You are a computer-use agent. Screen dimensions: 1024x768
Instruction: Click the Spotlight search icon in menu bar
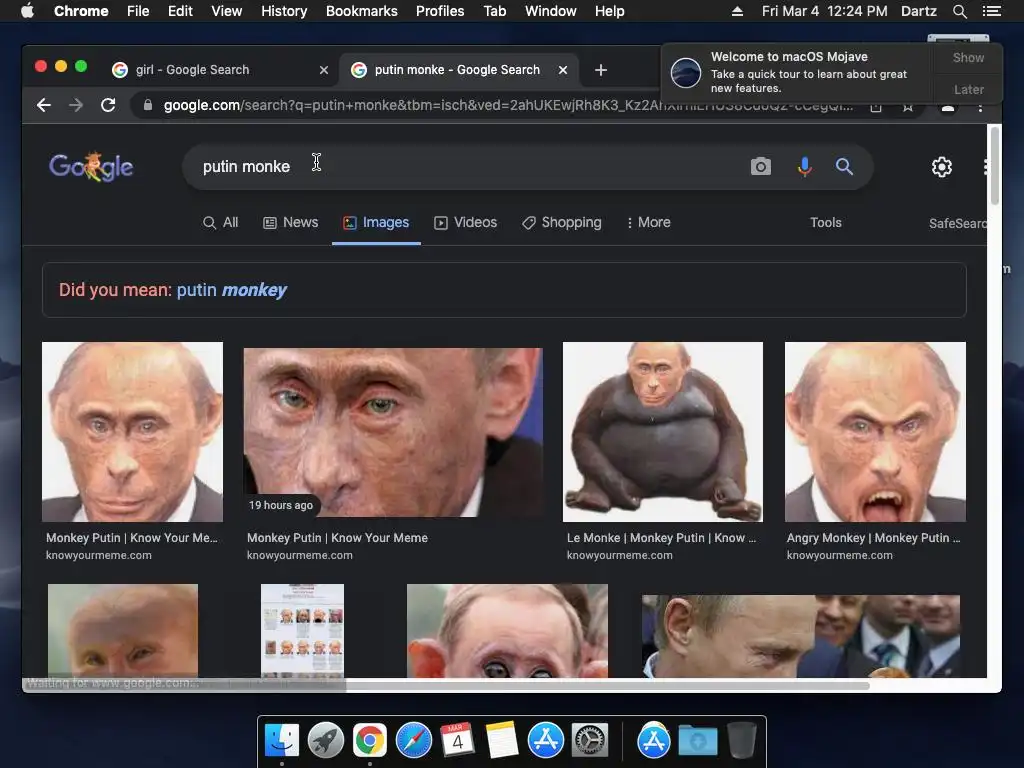coord(959,11)
